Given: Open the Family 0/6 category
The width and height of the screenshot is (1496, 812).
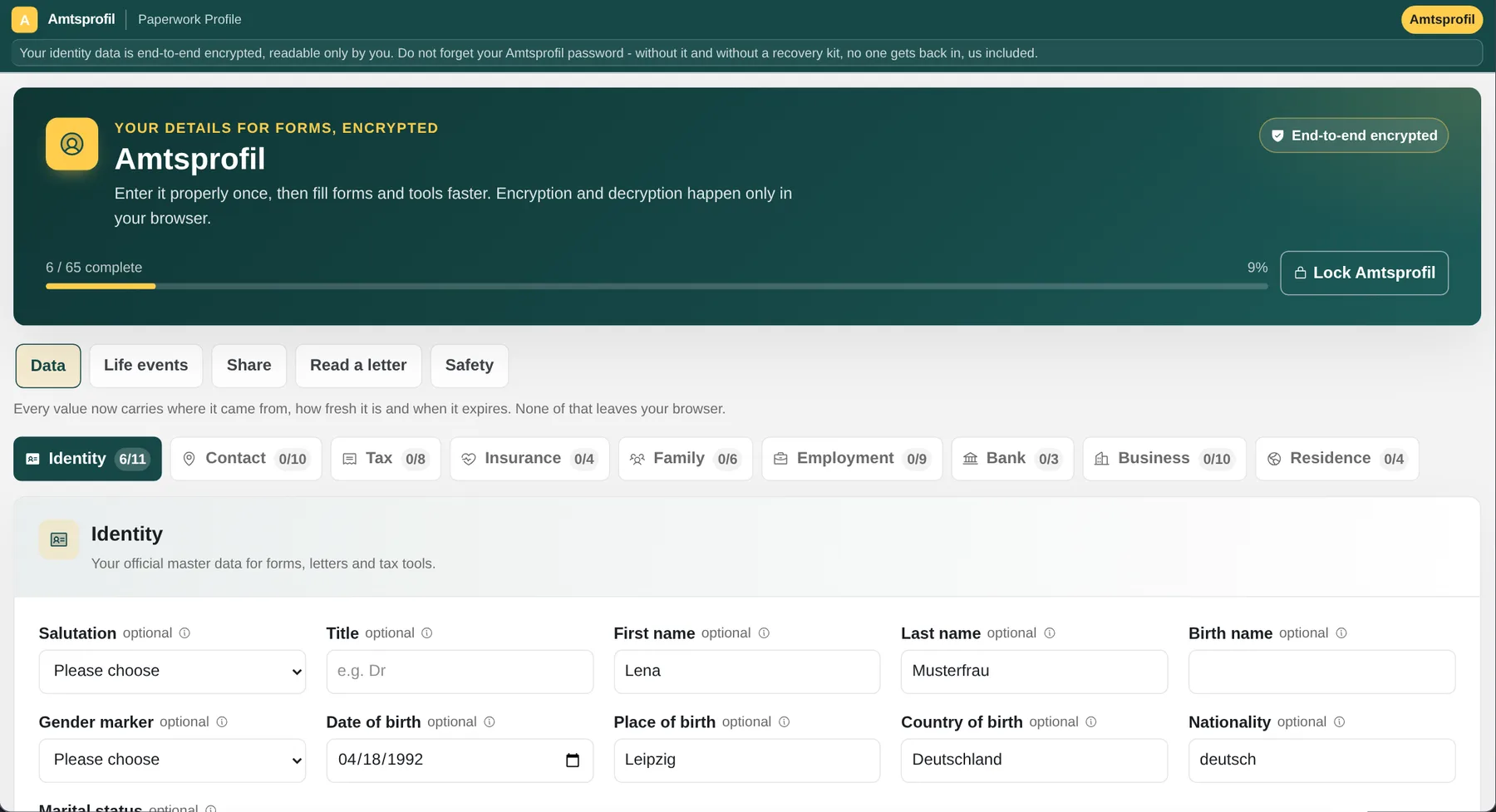Looking at the screenshot, I should coord(686,459).
